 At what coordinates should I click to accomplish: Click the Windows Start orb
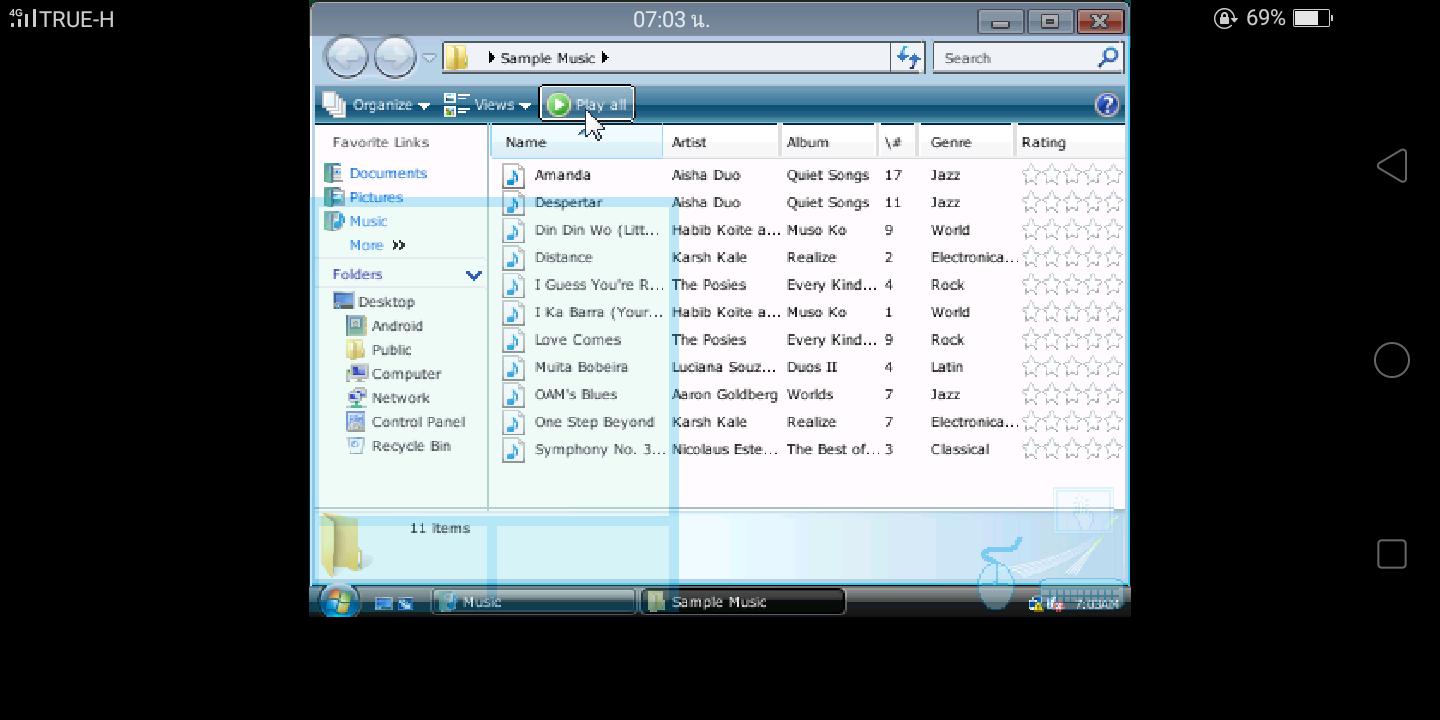click(x=339, y=601)
